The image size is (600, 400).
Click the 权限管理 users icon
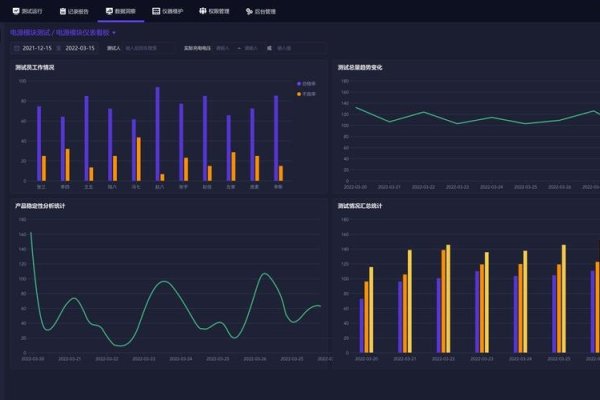(x=203, y=11)
